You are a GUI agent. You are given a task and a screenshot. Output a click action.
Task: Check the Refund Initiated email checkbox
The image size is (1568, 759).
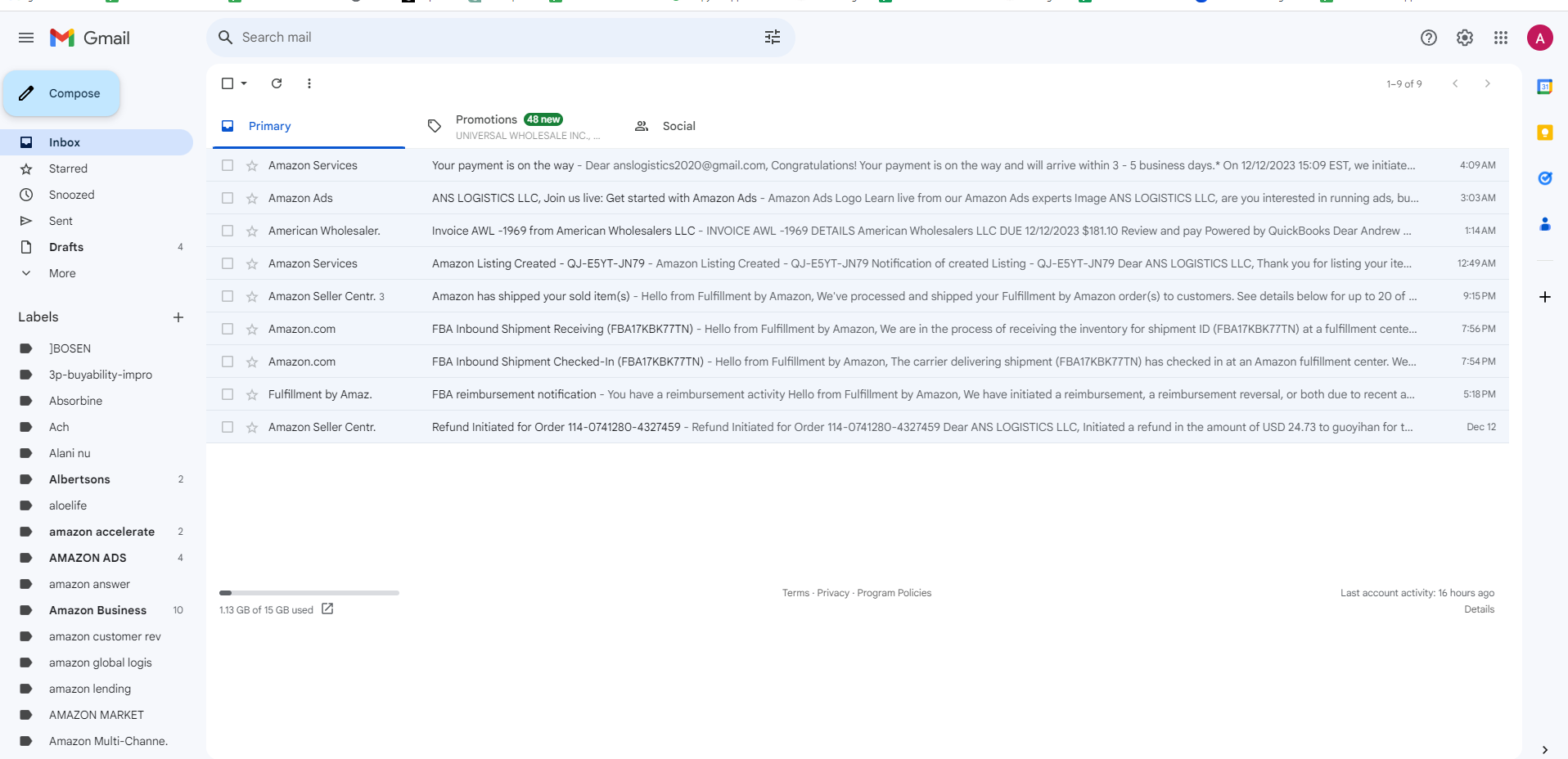point(228,427)
